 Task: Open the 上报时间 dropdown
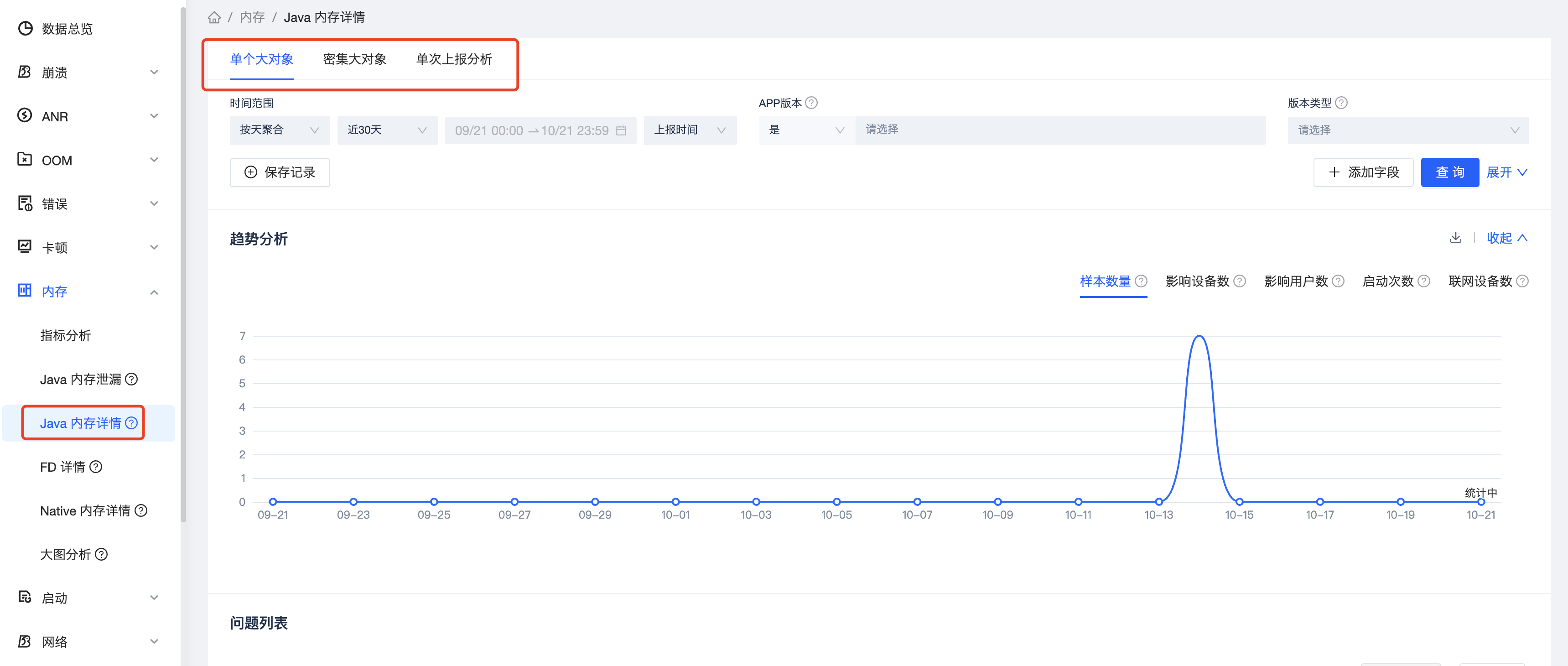(x=690, y=130)
